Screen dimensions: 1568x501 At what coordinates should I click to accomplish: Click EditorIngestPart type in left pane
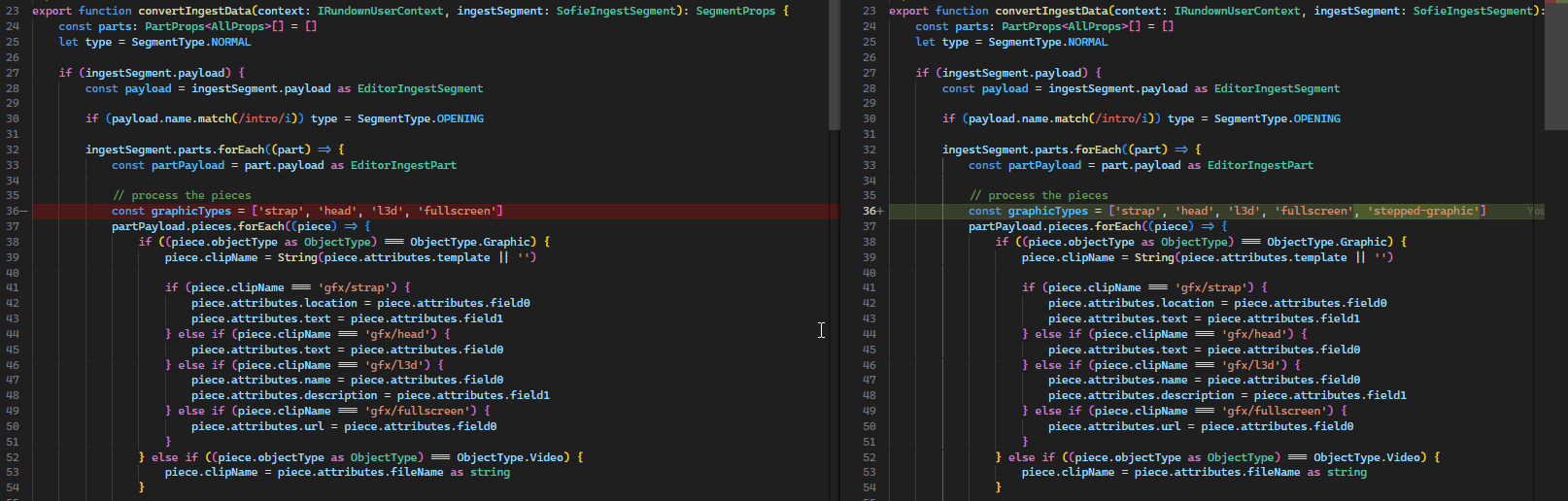pyautogui.click(x=403, y=165)
